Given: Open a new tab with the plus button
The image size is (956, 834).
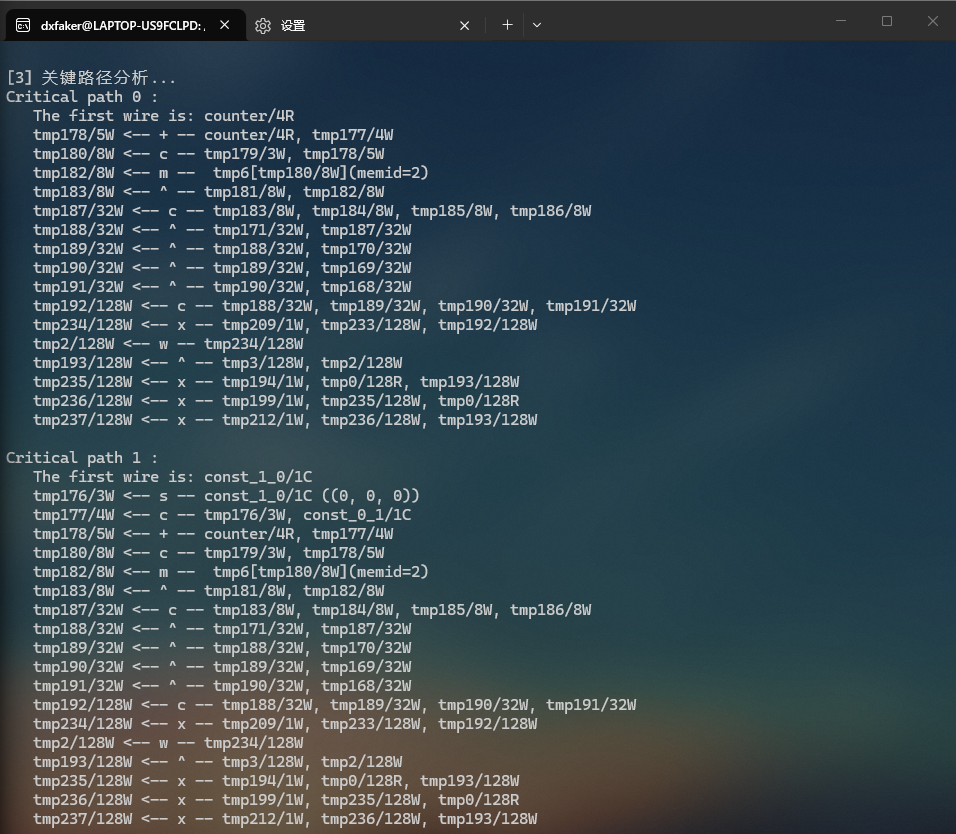Looking at the screenshot, I should coord(507,25).
